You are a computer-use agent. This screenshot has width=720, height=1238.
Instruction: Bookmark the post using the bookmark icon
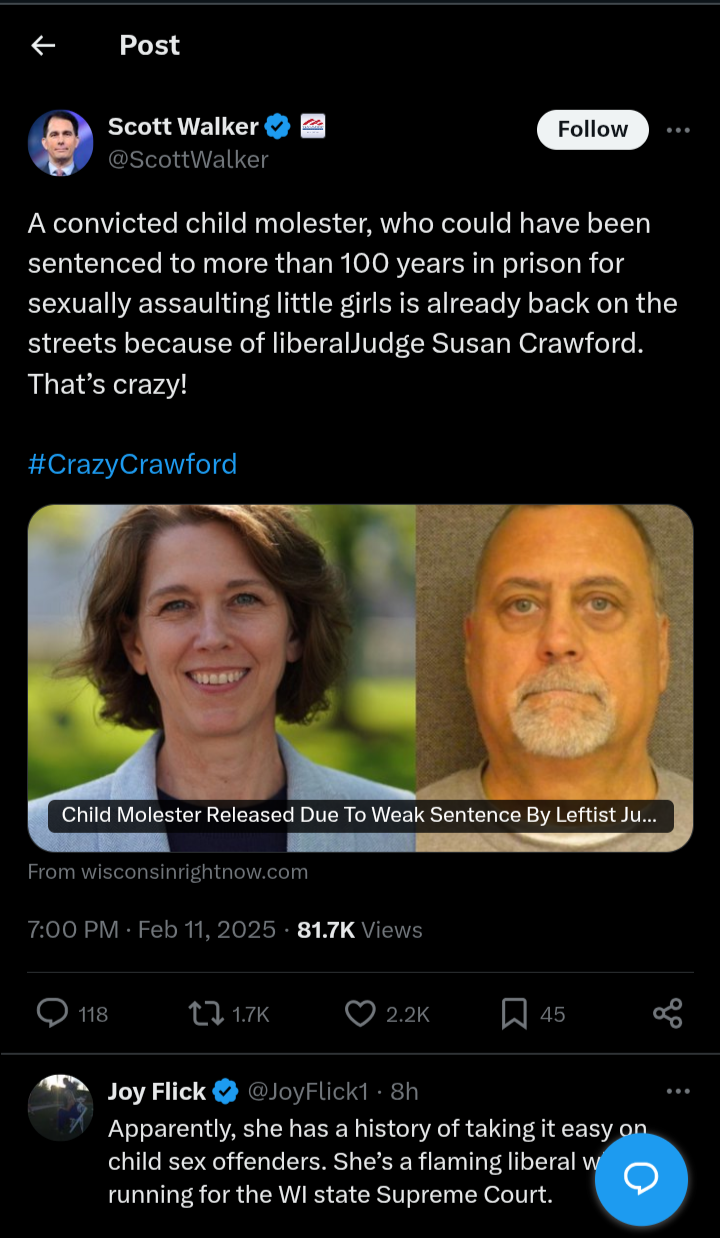514,1013
